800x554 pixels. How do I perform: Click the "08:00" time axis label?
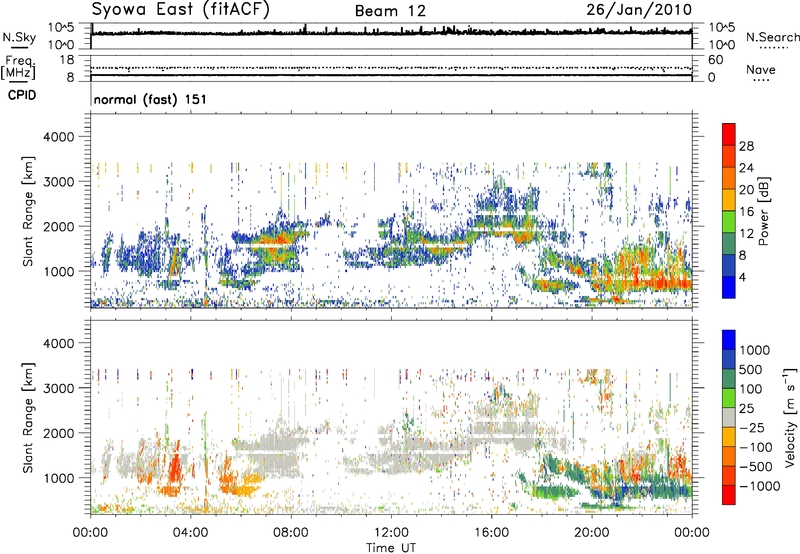tap(291, 533)
